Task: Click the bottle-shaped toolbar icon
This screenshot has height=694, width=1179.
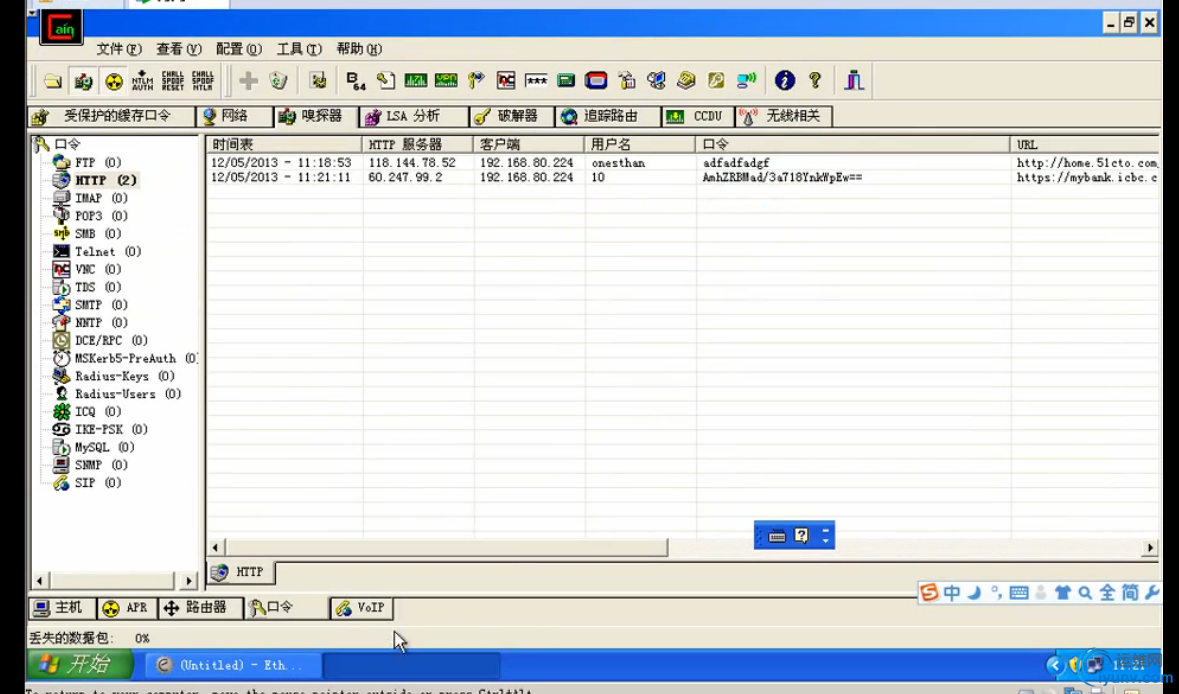Action: (x=626, y=80)
